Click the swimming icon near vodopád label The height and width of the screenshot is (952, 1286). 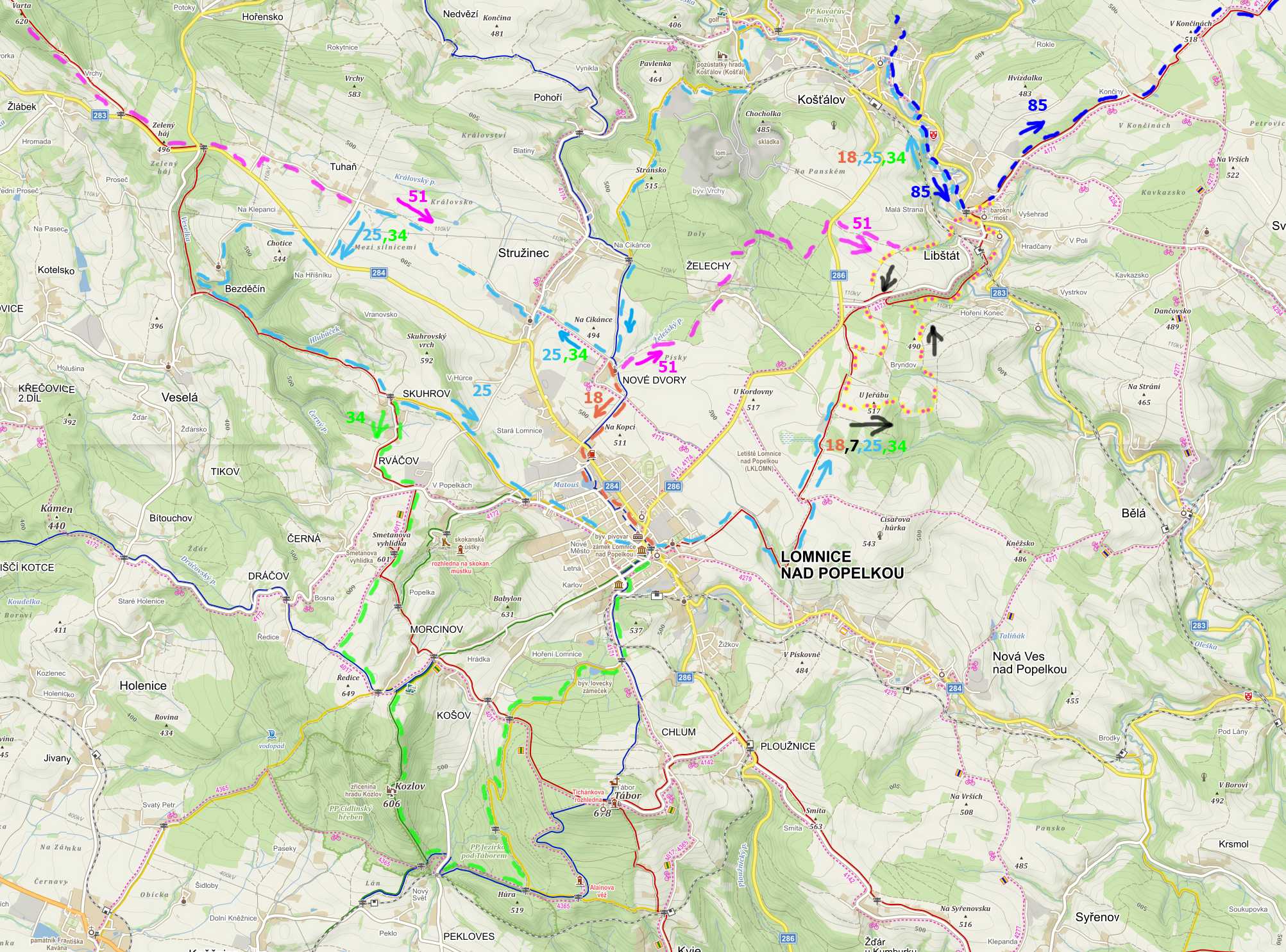coord(272,733)
